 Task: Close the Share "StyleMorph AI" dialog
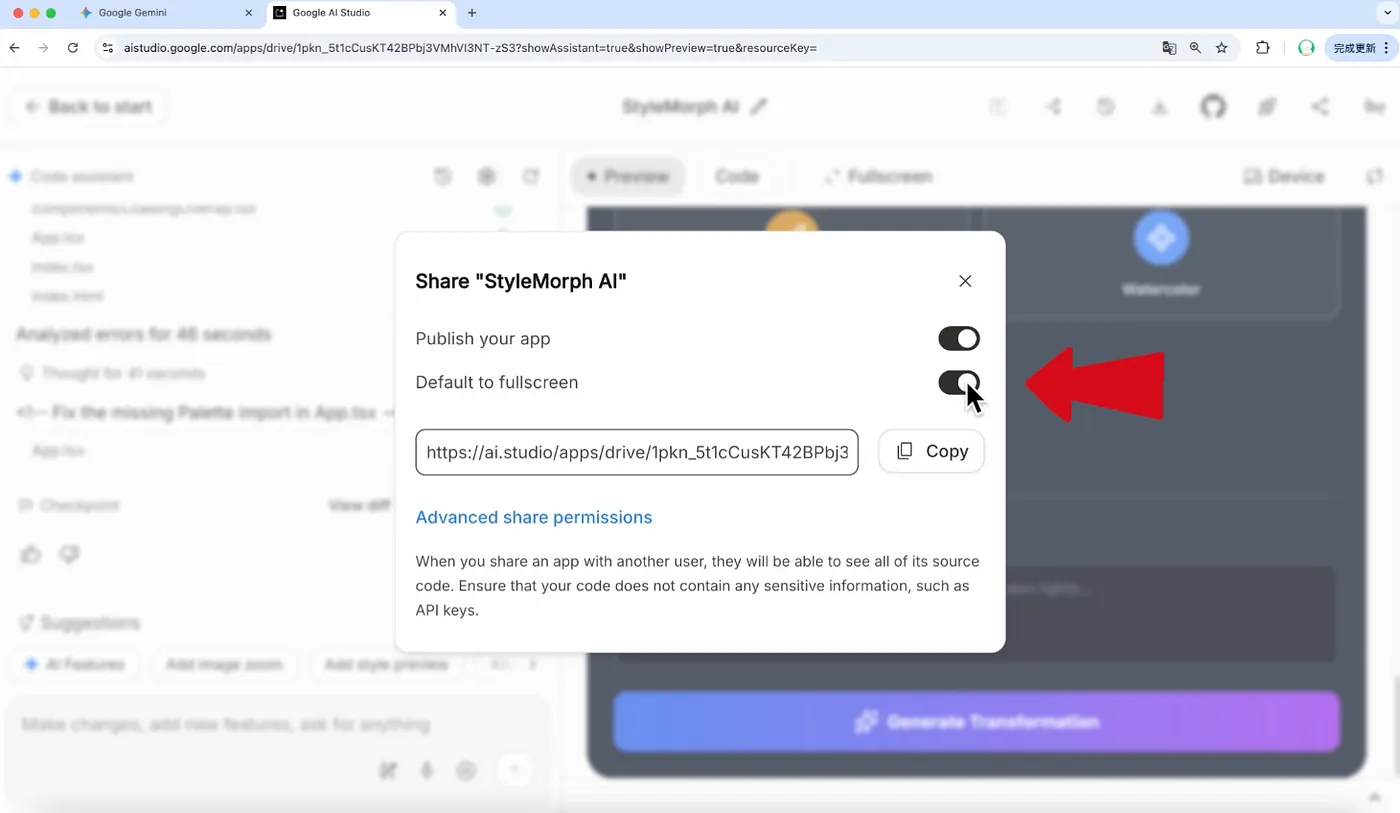pyautogui.click(x=965, y=281)
